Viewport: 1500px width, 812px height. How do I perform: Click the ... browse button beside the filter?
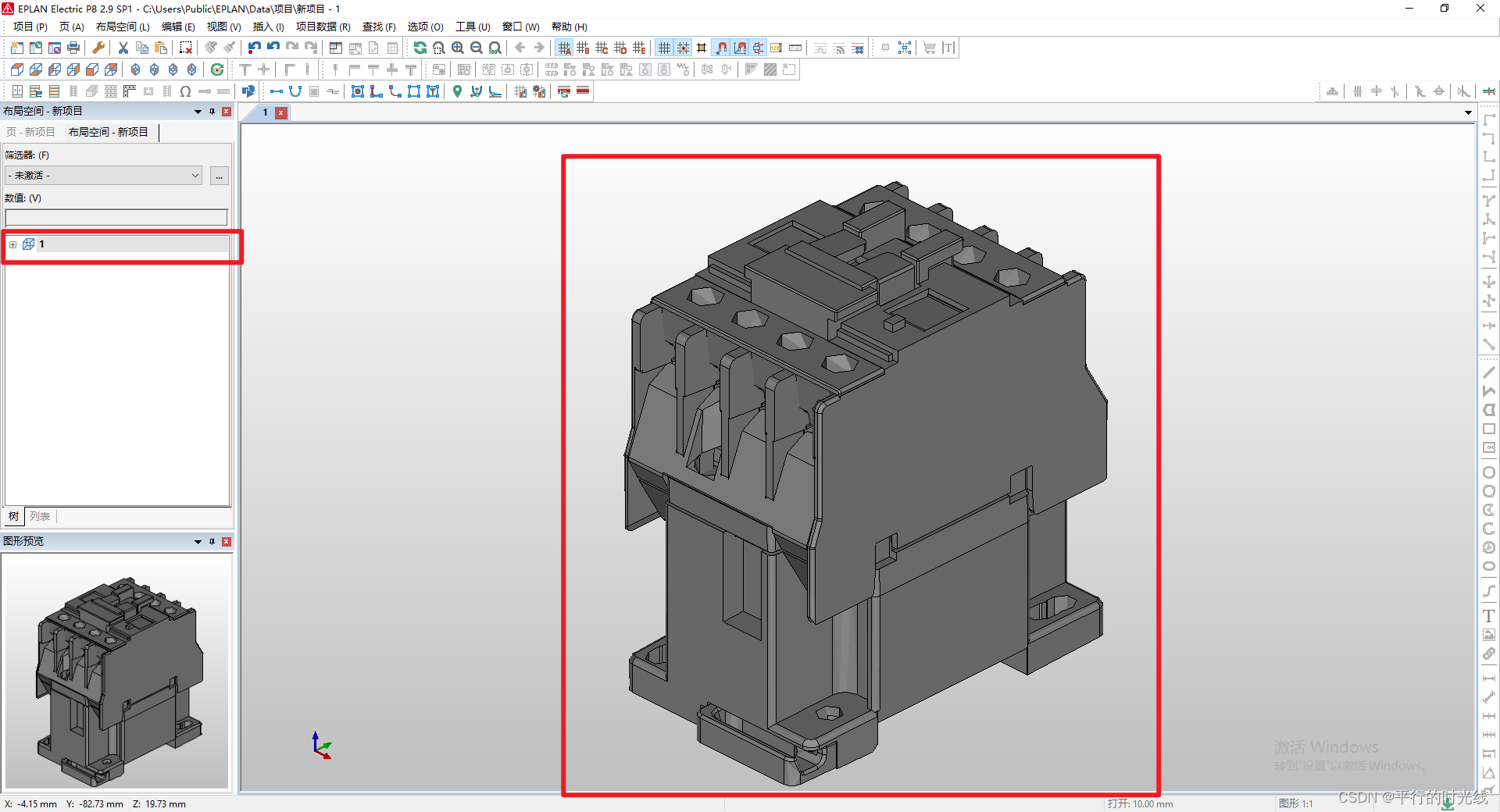(219, 176)
